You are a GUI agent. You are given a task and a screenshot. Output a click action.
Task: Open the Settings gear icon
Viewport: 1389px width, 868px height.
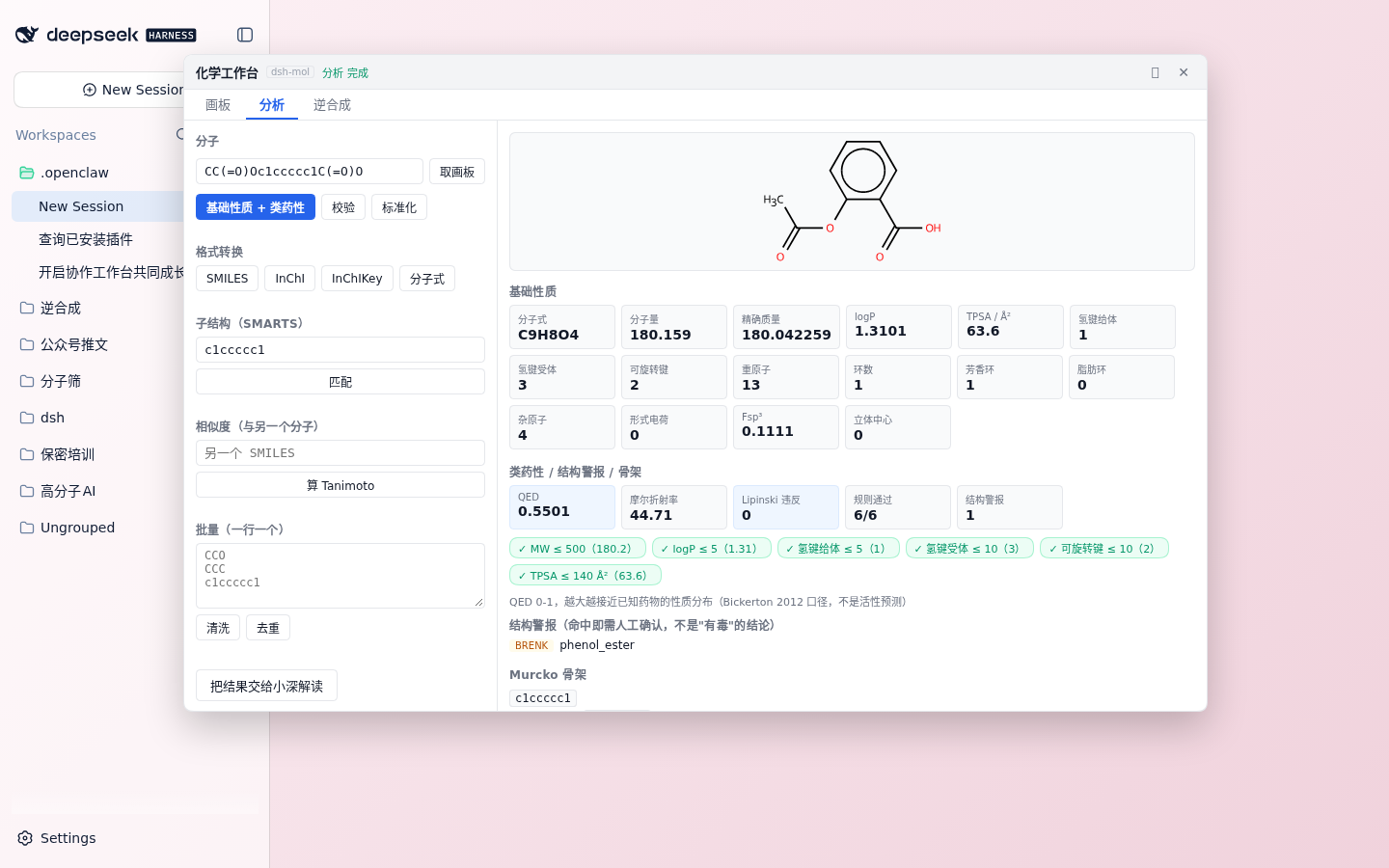click(x=25, y=838)
